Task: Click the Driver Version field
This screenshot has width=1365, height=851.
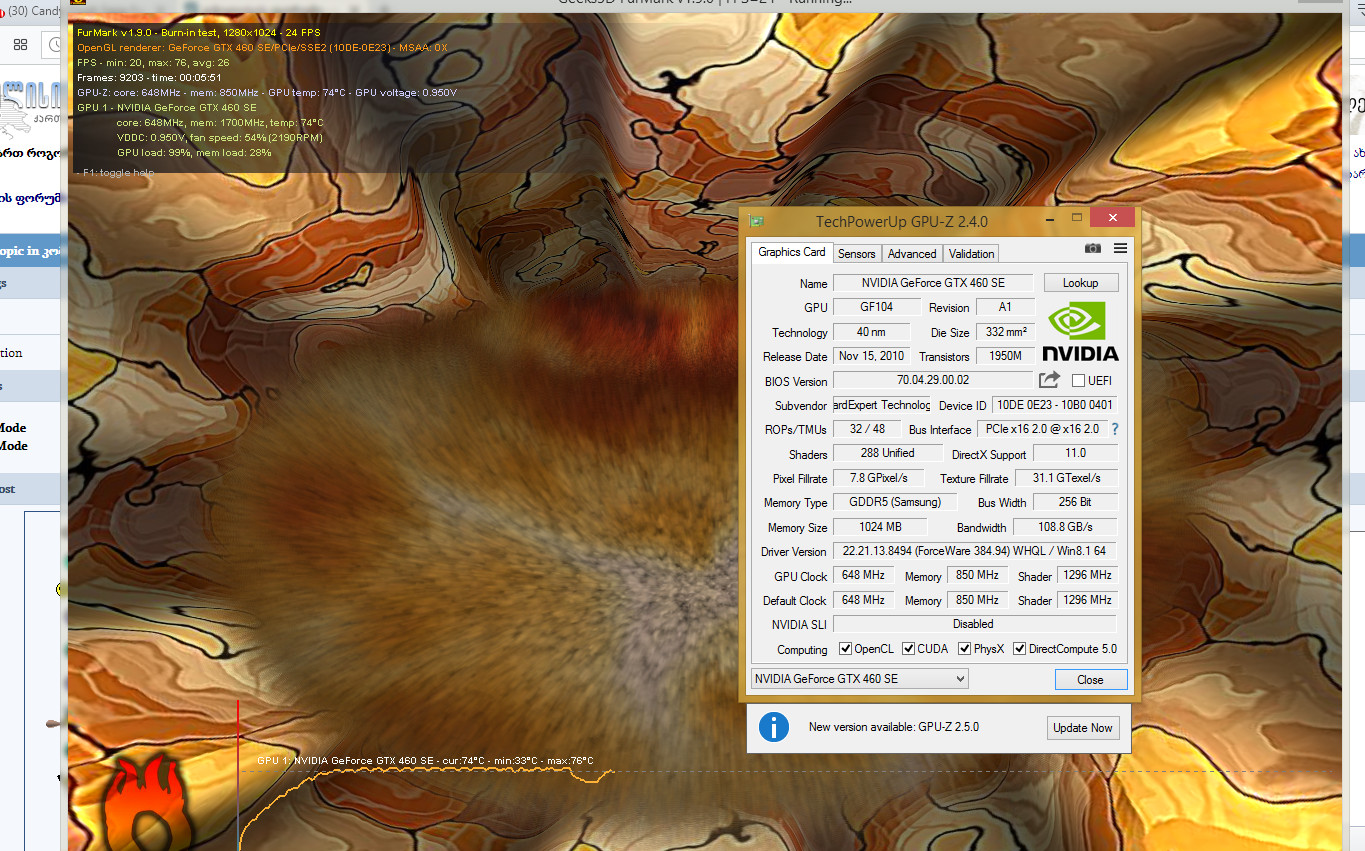Action: (x=974, y=551)
